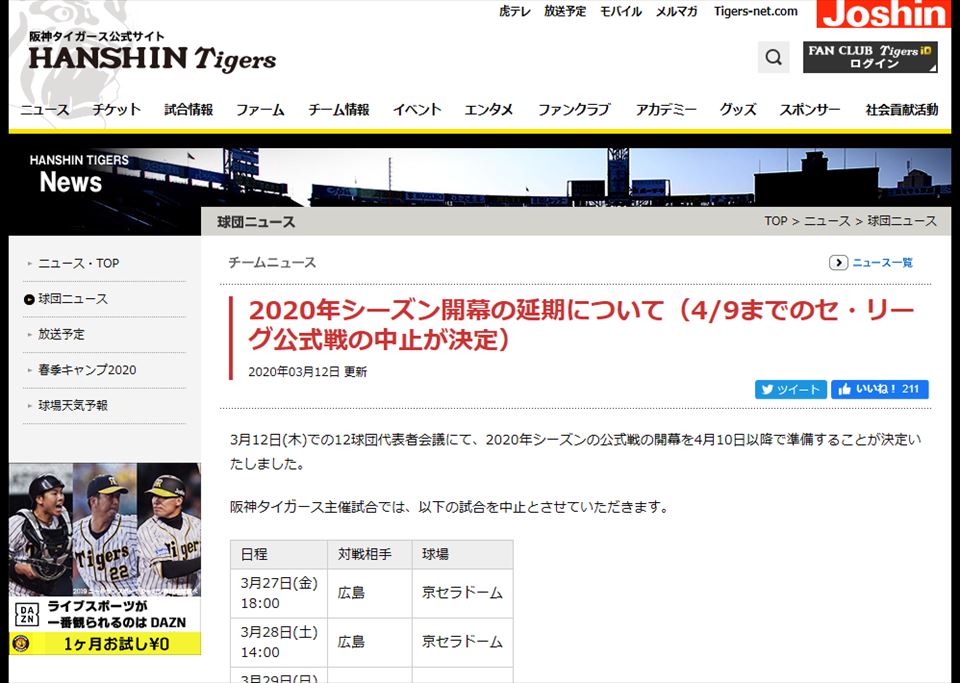Click the Twitter ツイート share button

coord(790,390)
